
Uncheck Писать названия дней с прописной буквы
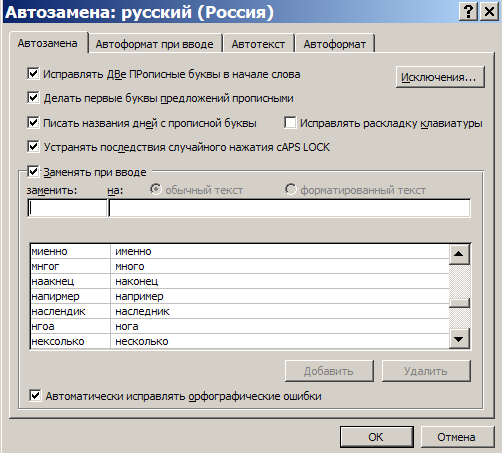pyautogui.click(x=33, y=123)
